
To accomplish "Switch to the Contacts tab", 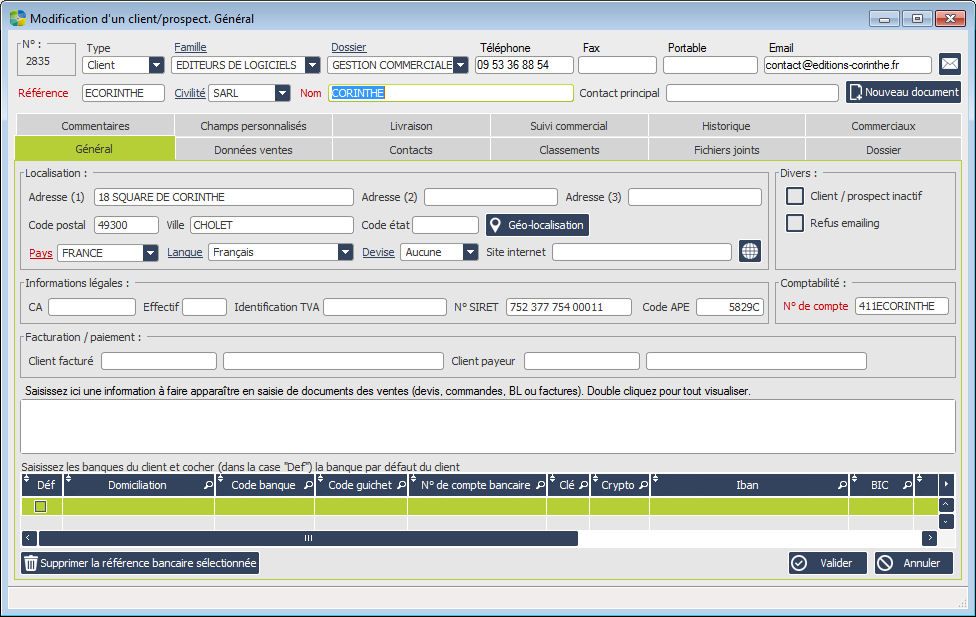I will (411, 150).
